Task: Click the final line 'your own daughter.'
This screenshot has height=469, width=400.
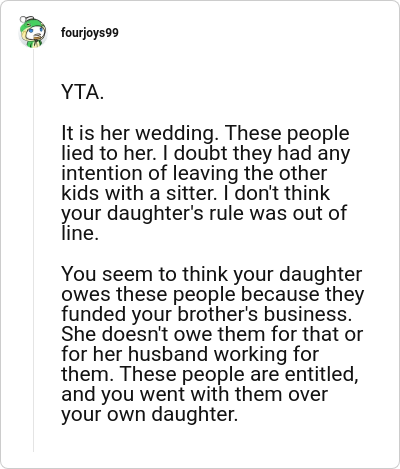Action: coord(150,415)
